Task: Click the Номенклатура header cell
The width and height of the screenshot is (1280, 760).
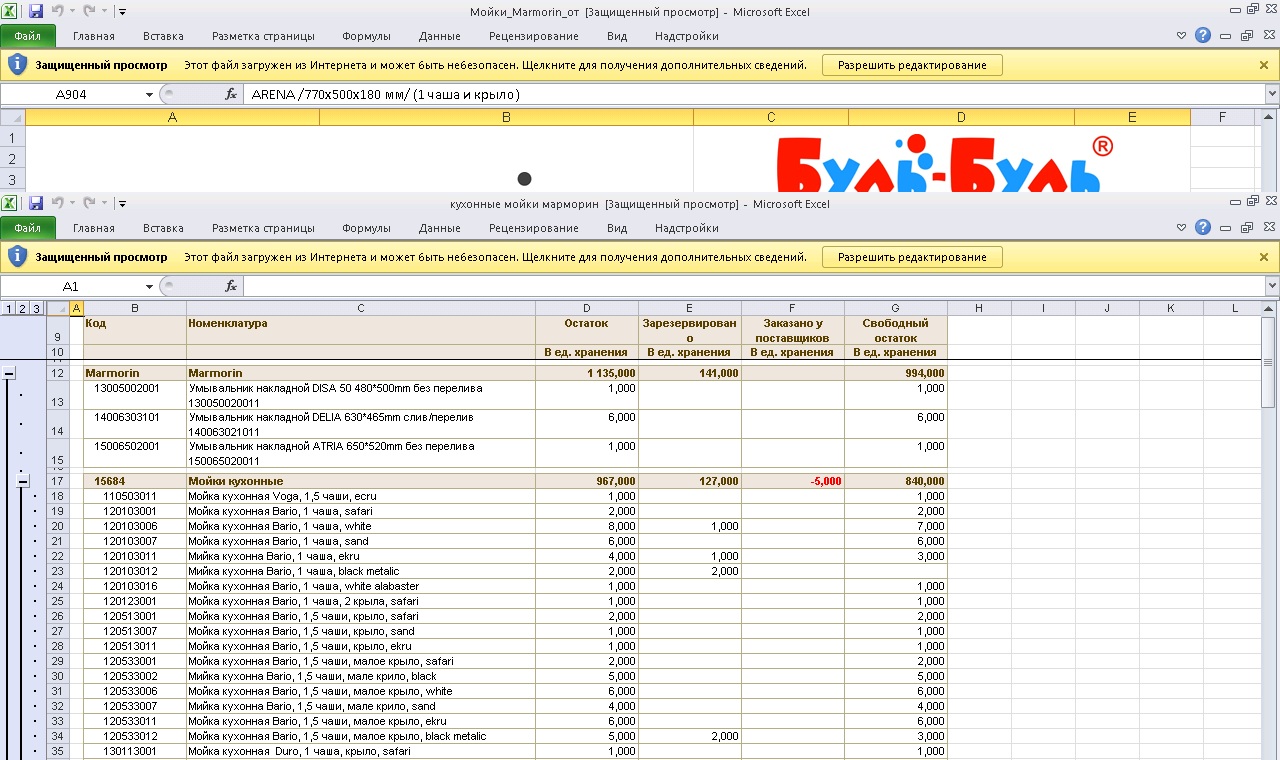Action: [x=361, y=331]
